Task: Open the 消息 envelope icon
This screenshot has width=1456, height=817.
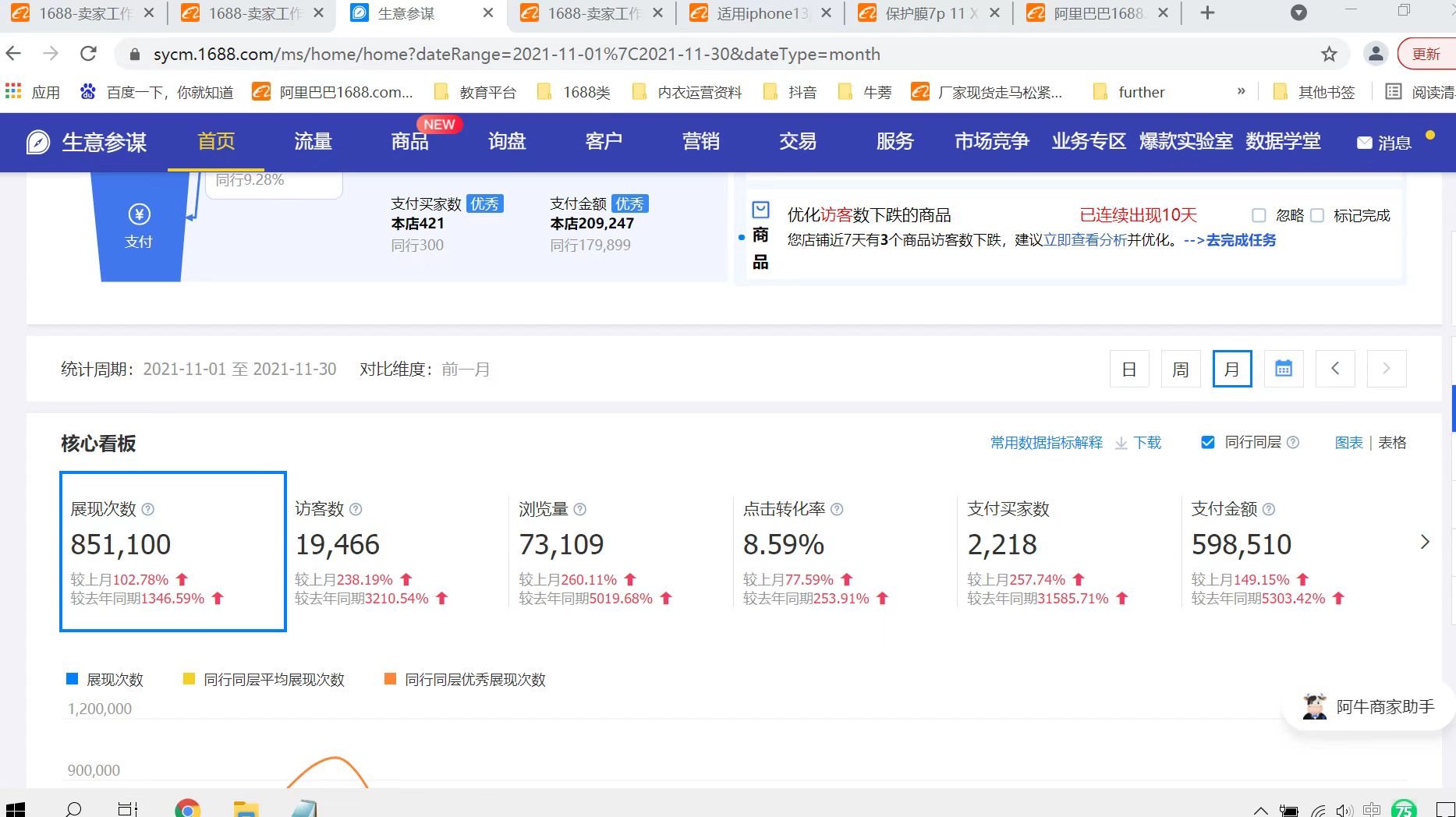Action: (x=1364, y=143)
